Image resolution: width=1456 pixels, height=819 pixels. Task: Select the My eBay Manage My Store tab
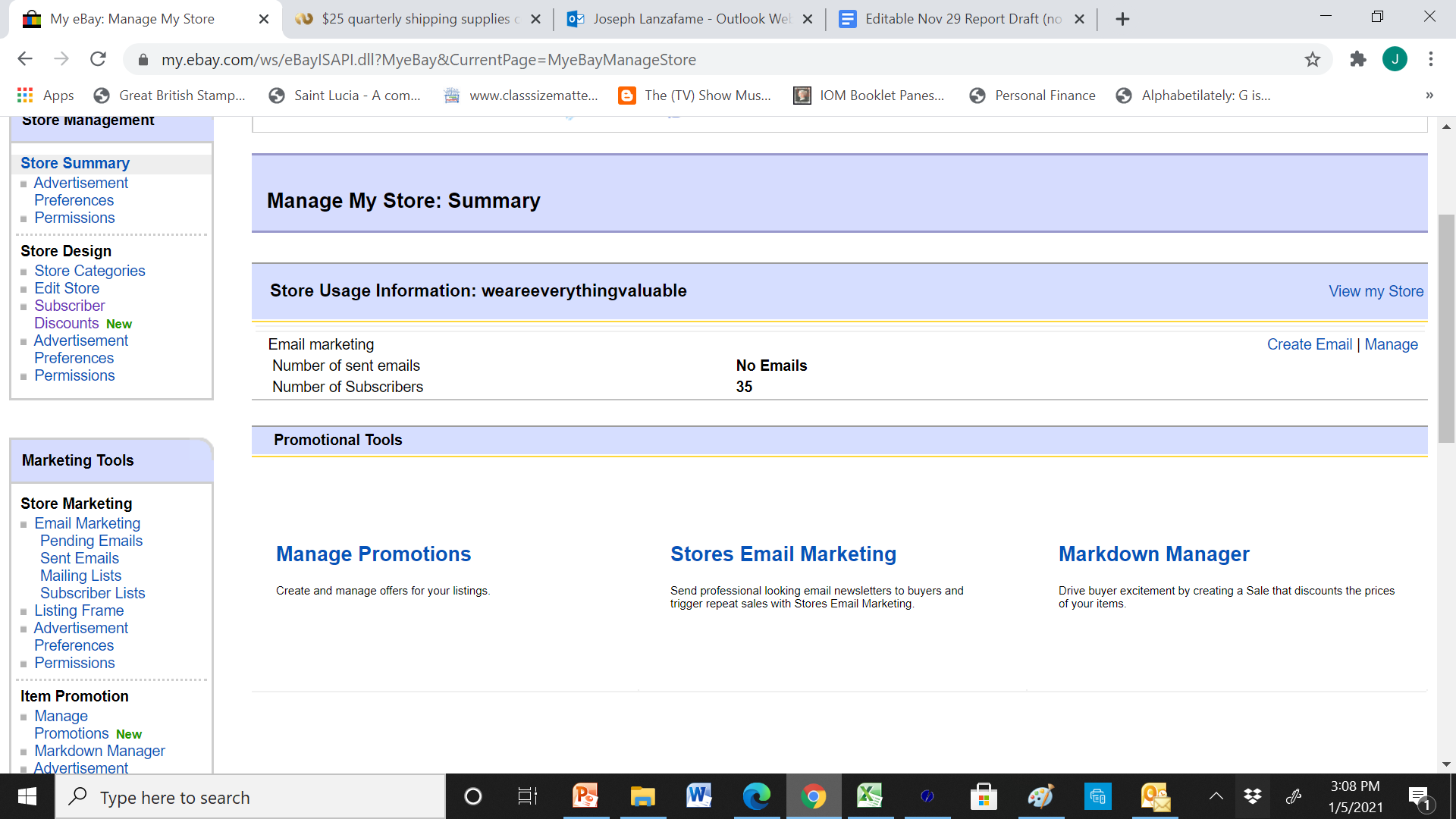pyautogui.click(x=144, y=19)
